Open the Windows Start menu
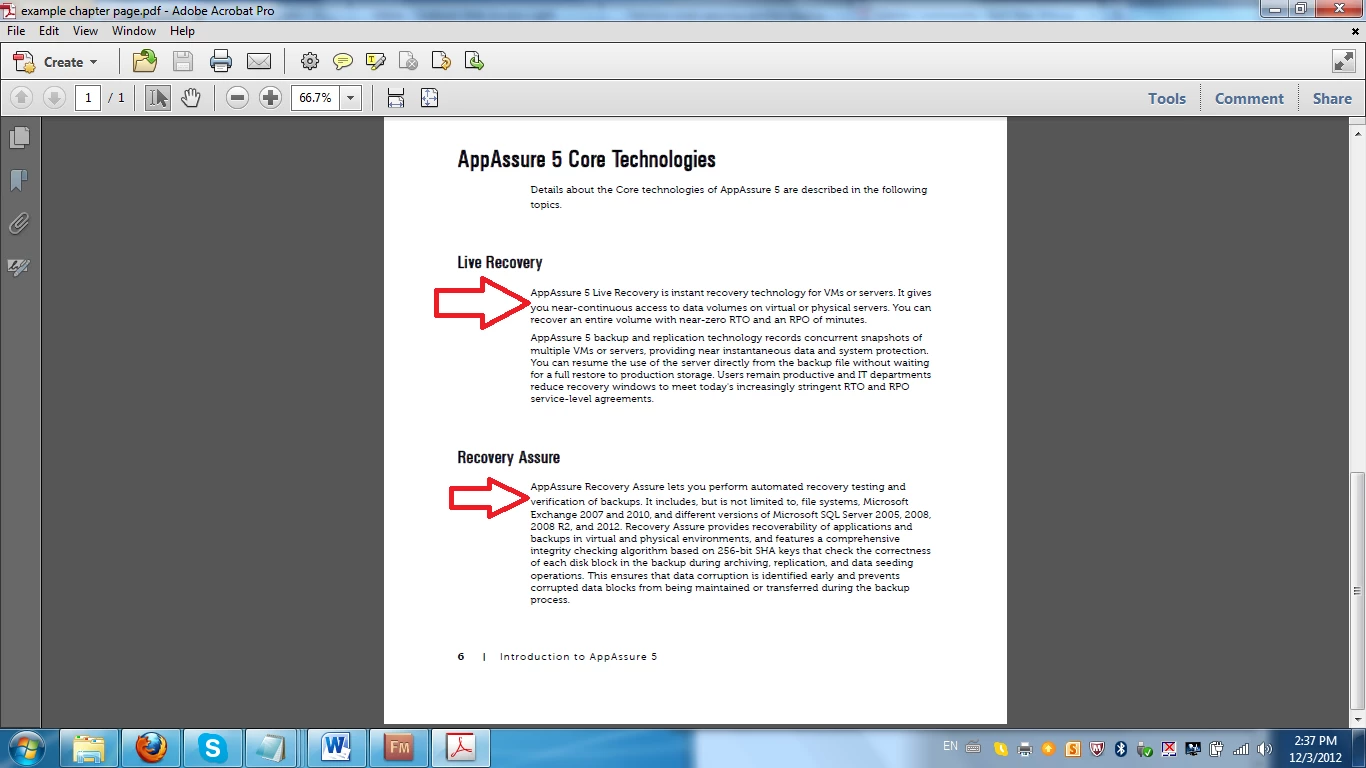Image resolution: width=1366 pixels, height=768 pixels. pyautogui.click(x=26, y=747)
